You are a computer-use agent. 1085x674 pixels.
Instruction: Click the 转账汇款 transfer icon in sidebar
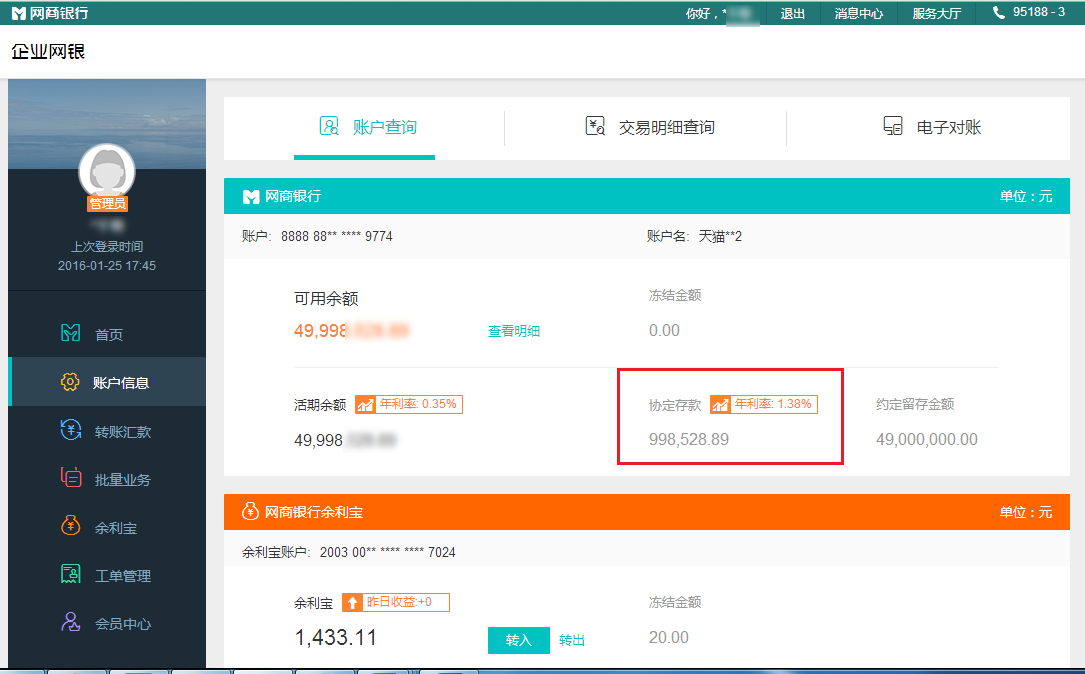[x=71, y=430]
